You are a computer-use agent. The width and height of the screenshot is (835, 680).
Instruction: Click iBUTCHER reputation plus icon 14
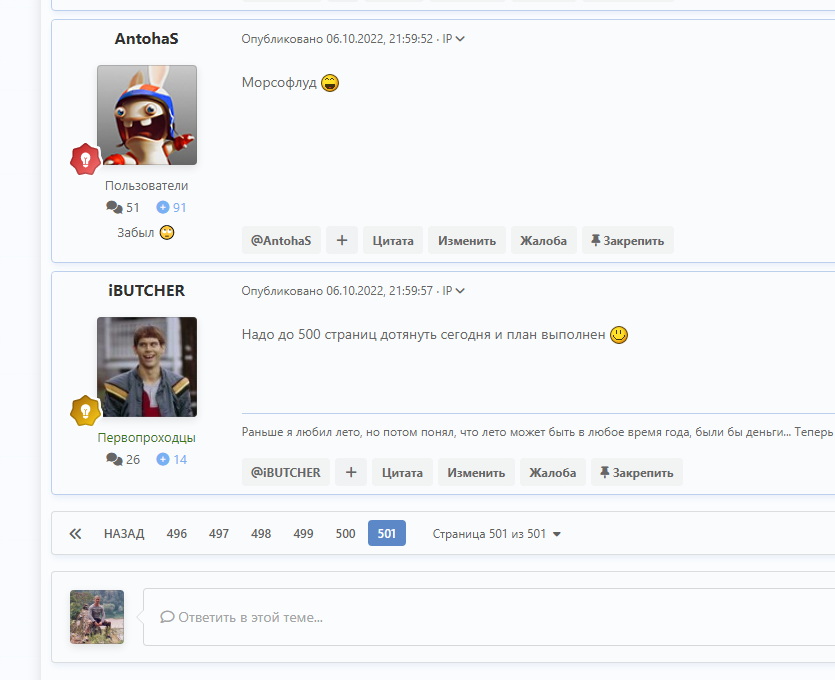coord(163,459)
